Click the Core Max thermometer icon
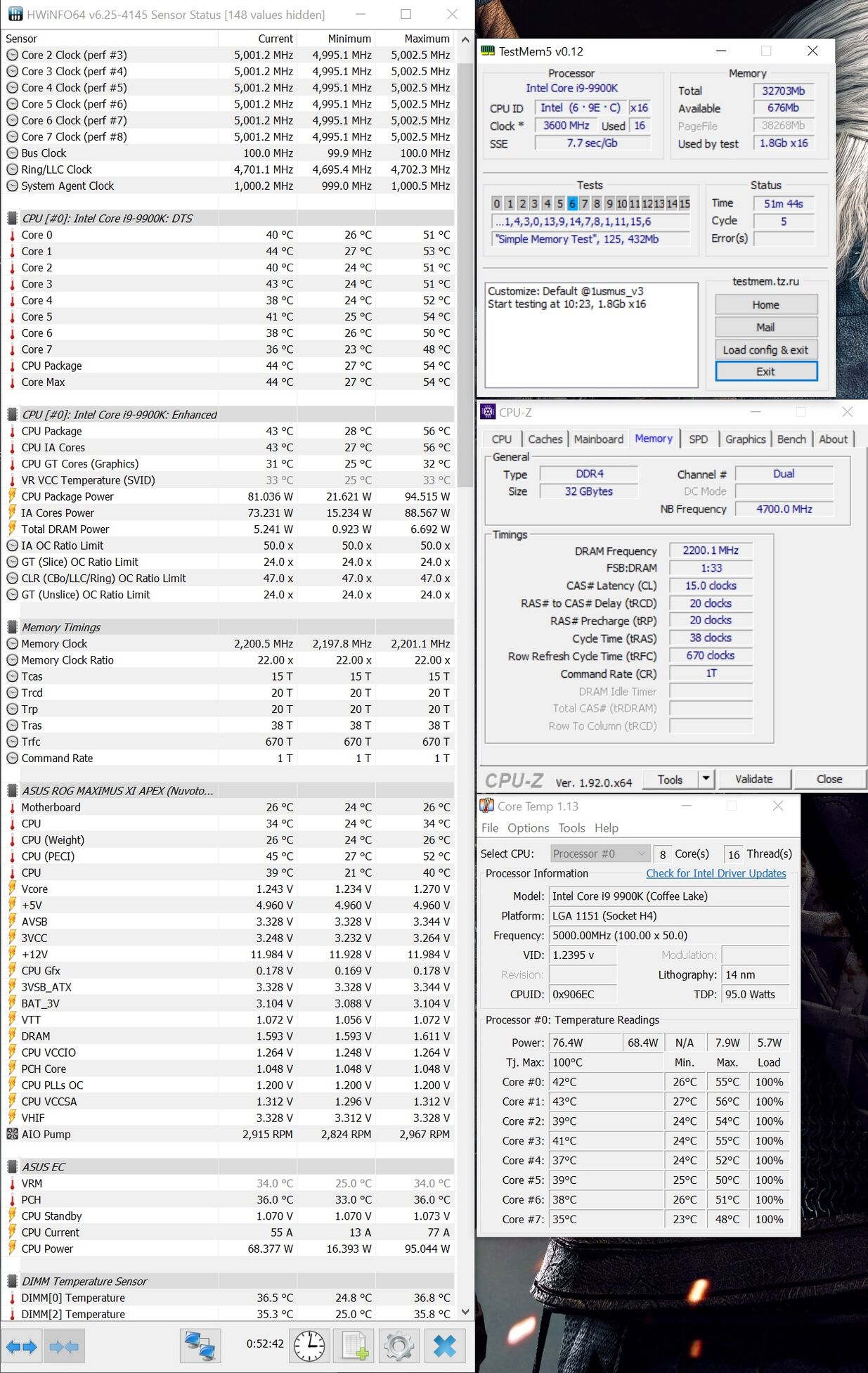The width and height of the screenshot is (868, 1373). (x=12, y=382)
